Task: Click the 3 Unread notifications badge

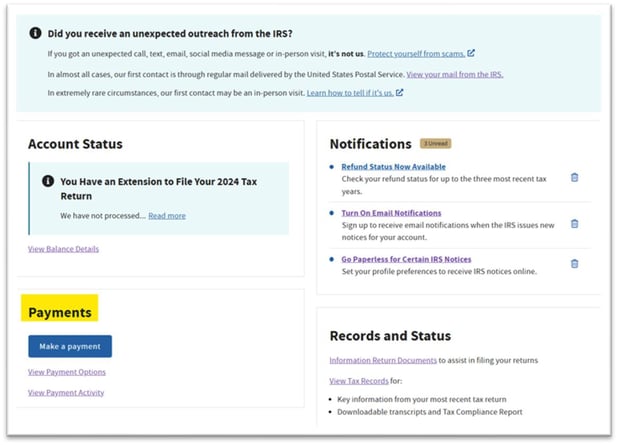Action: tap(437, 144)
